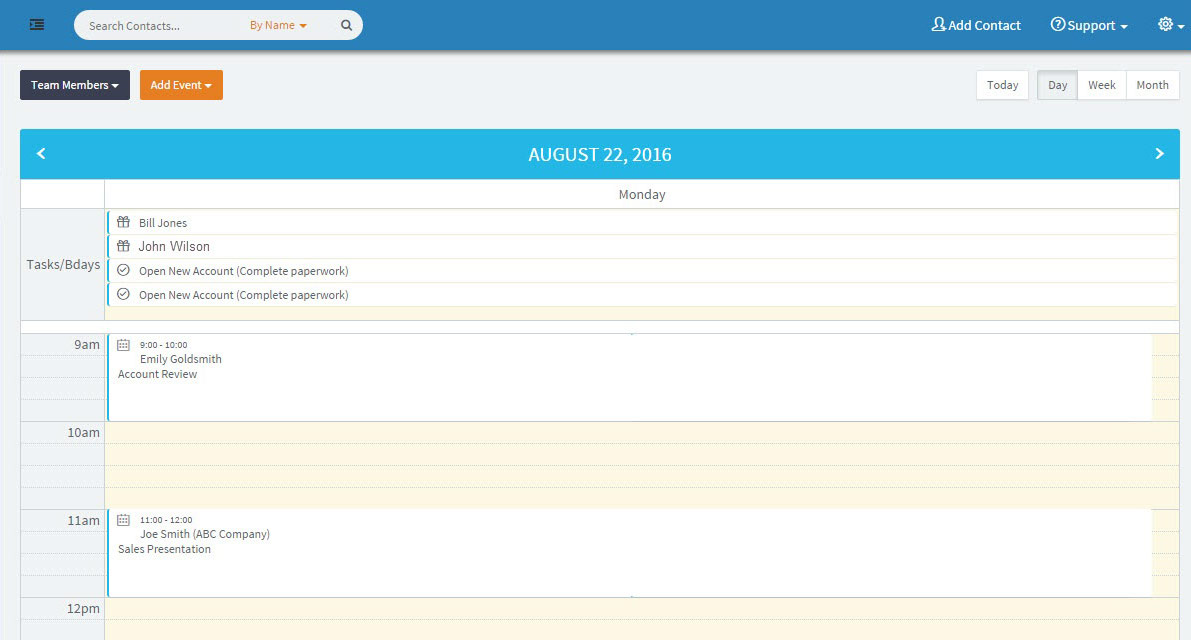The height and width of the screenshot is (640, 1191).
Task: Open the Support dropdown menu
Action: point(1089,25)
